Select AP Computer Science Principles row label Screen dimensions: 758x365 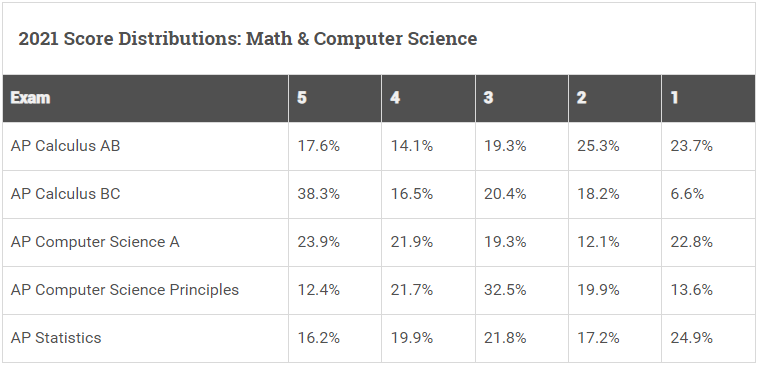point(125,290)
